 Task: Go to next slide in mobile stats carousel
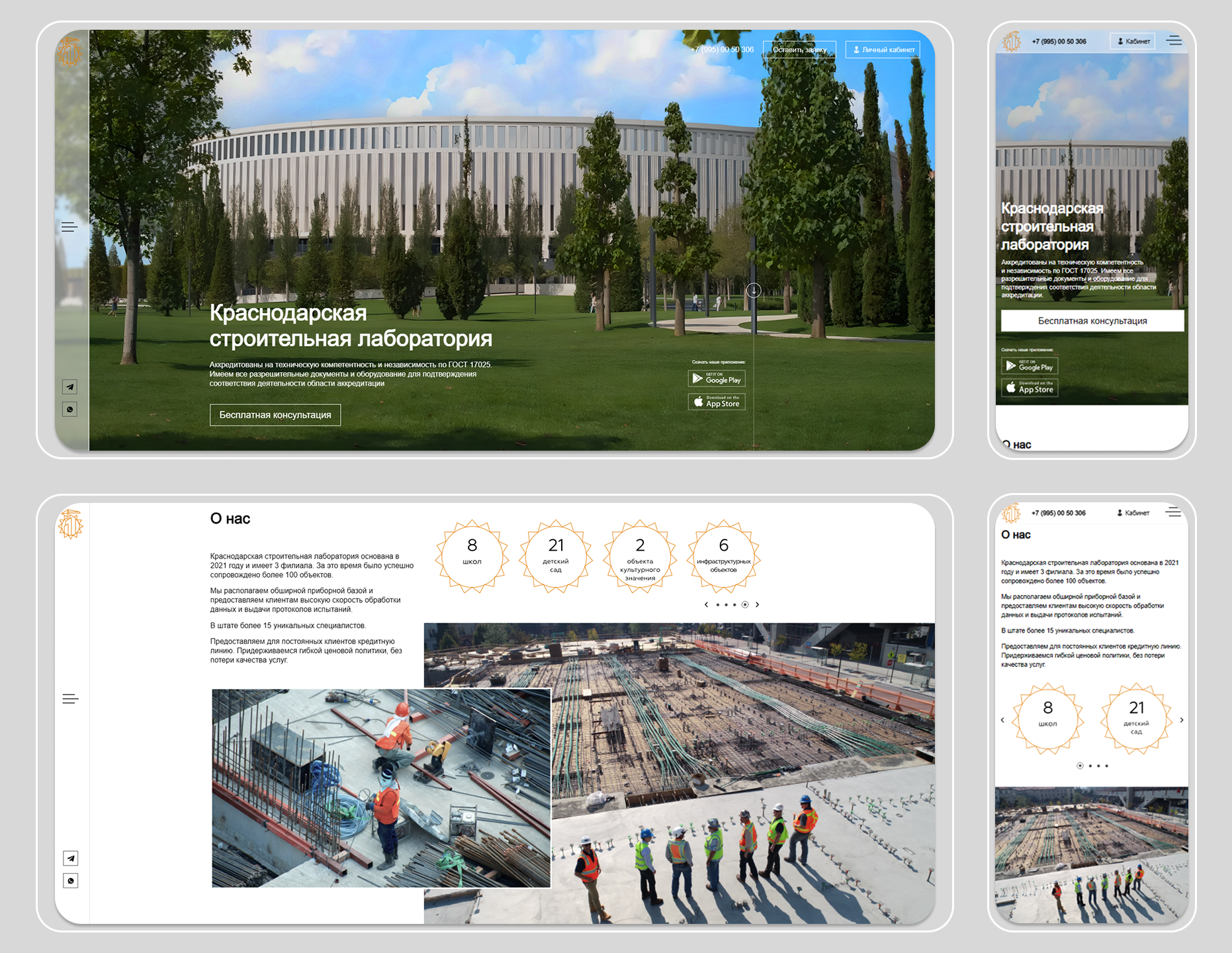click(1182, 720)
